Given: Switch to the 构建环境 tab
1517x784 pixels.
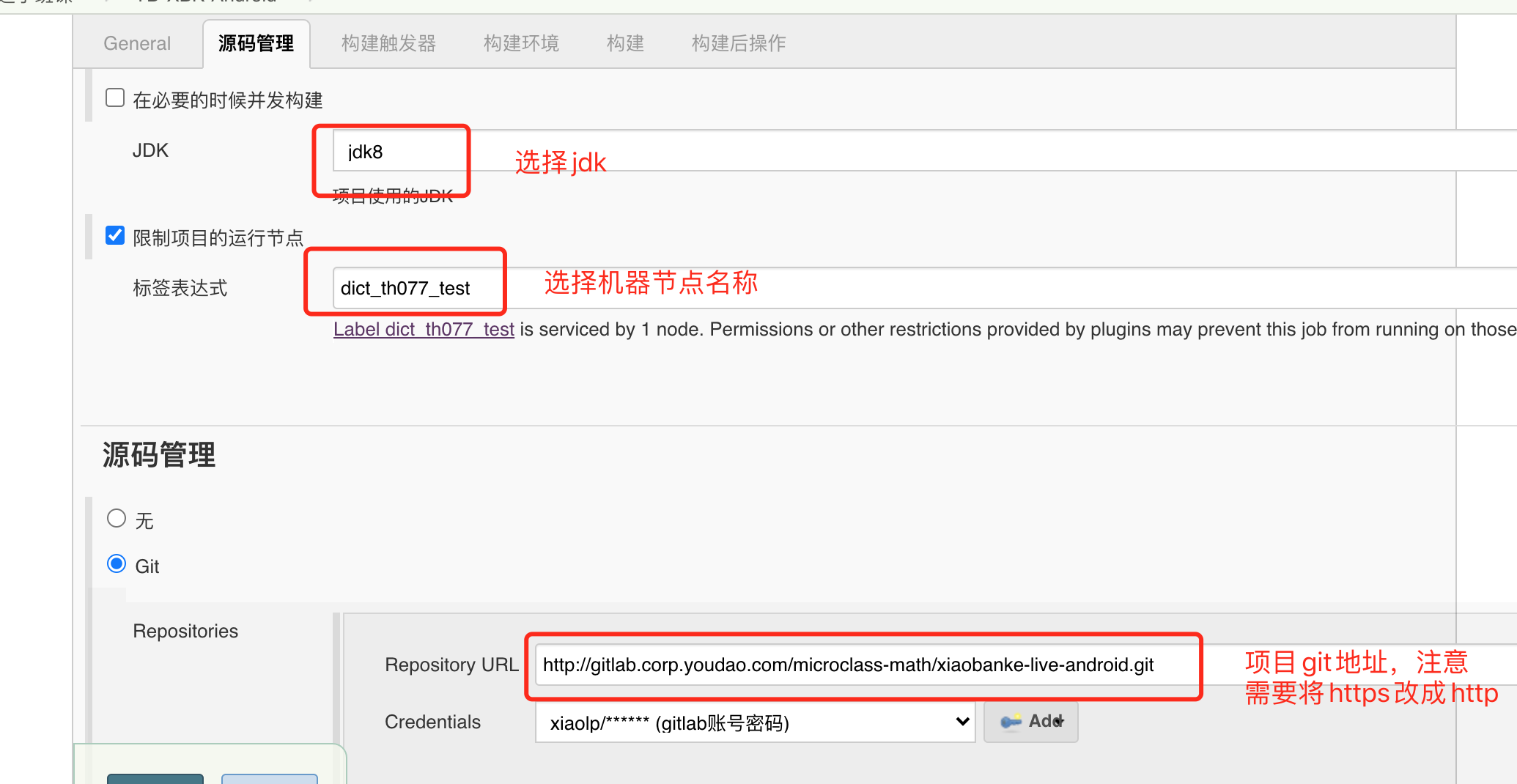Looking at the screenshot, I should (x=521, y=42).
